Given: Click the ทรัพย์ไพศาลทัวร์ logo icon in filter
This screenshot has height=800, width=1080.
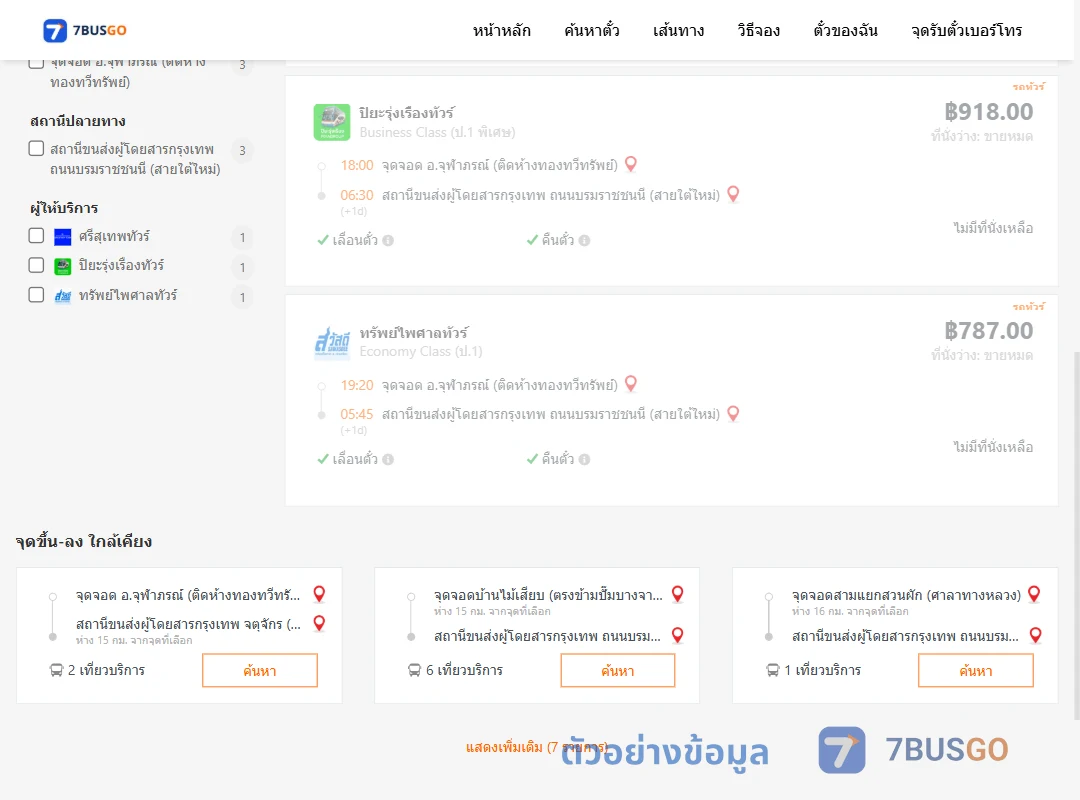Looking at the screenshot, I should (x=63, y=296).
